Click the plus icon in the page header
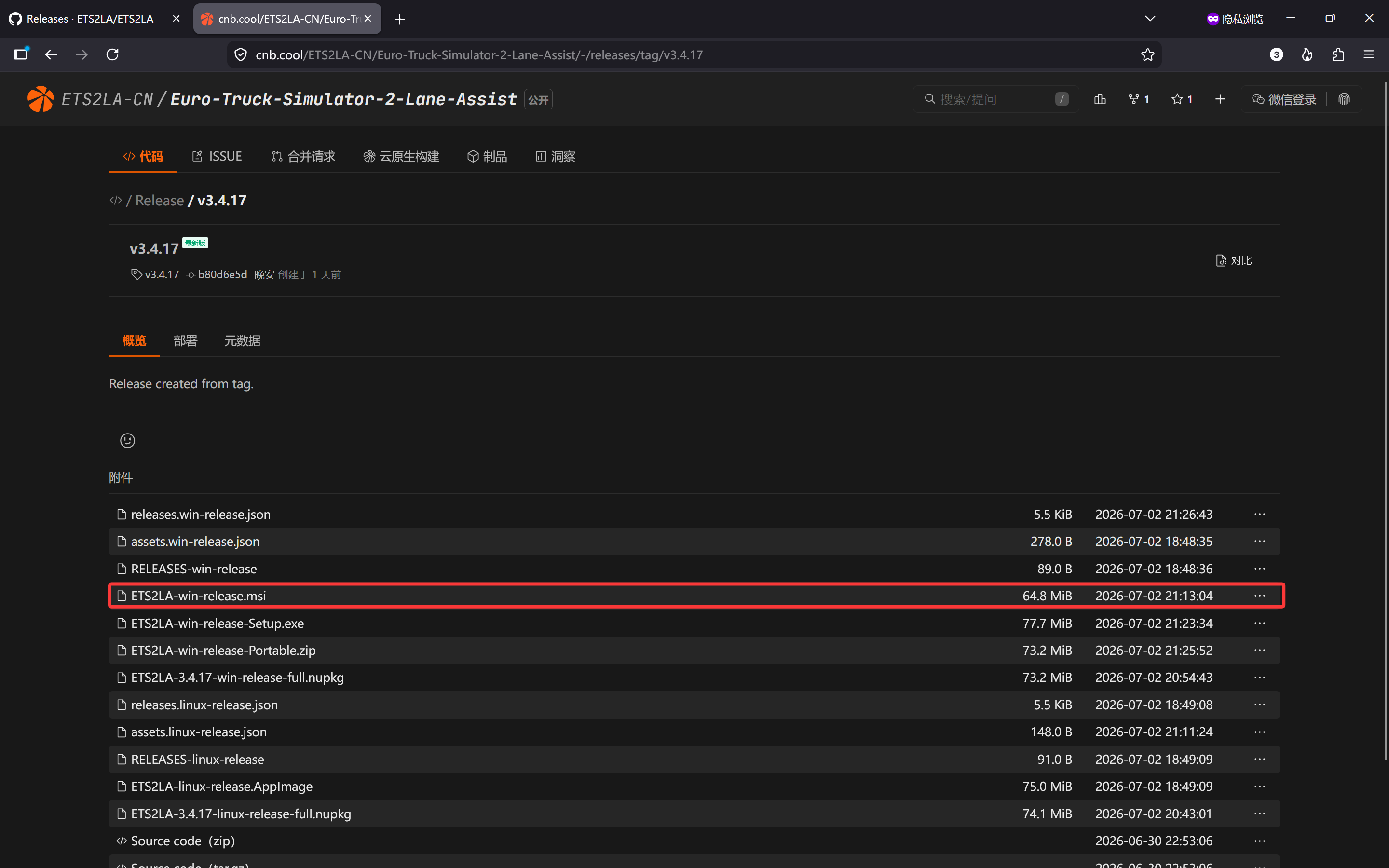Screen dimensions: 1389x868 pos(1220,99)
